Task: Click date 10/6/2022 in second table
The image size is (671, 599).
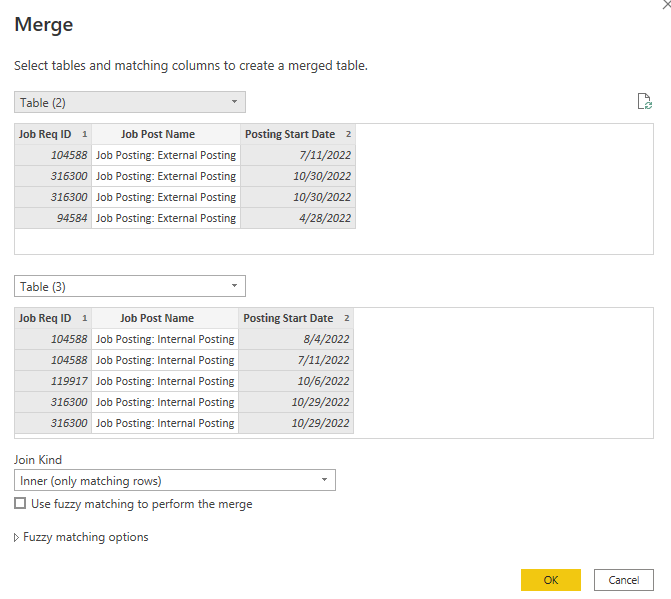Action: (x=296, y=381)
